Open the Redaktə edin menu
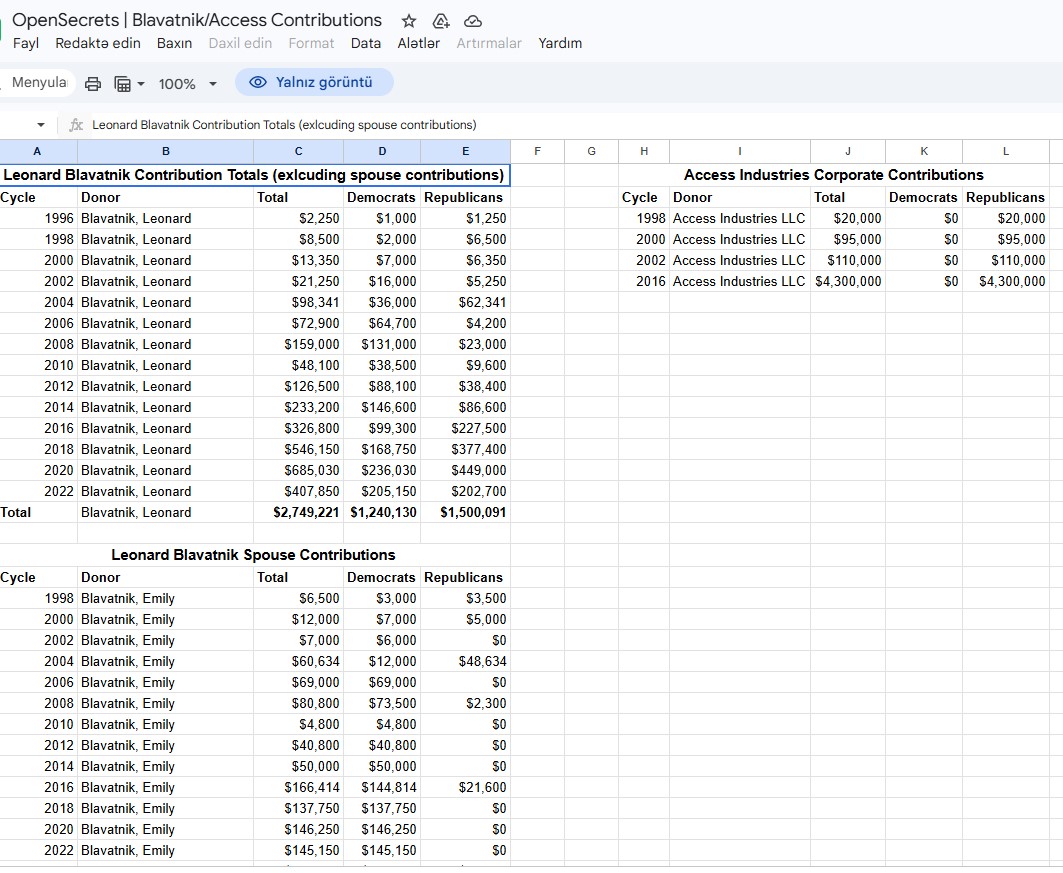The height and width of the screenshot is (873, 1063). click(98, 43)
